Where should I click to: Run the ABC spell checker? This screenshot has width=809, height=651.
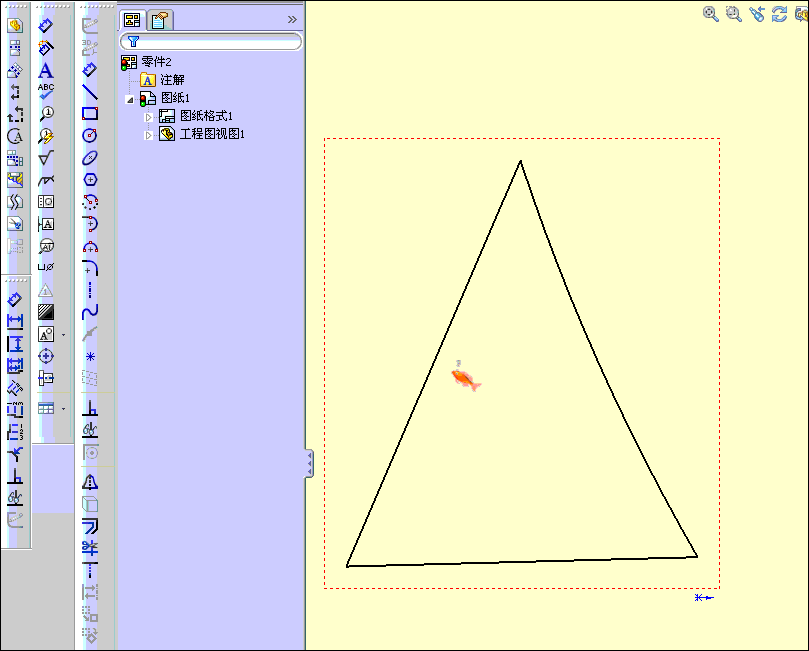pyautogui.click(x=45, y=91)
